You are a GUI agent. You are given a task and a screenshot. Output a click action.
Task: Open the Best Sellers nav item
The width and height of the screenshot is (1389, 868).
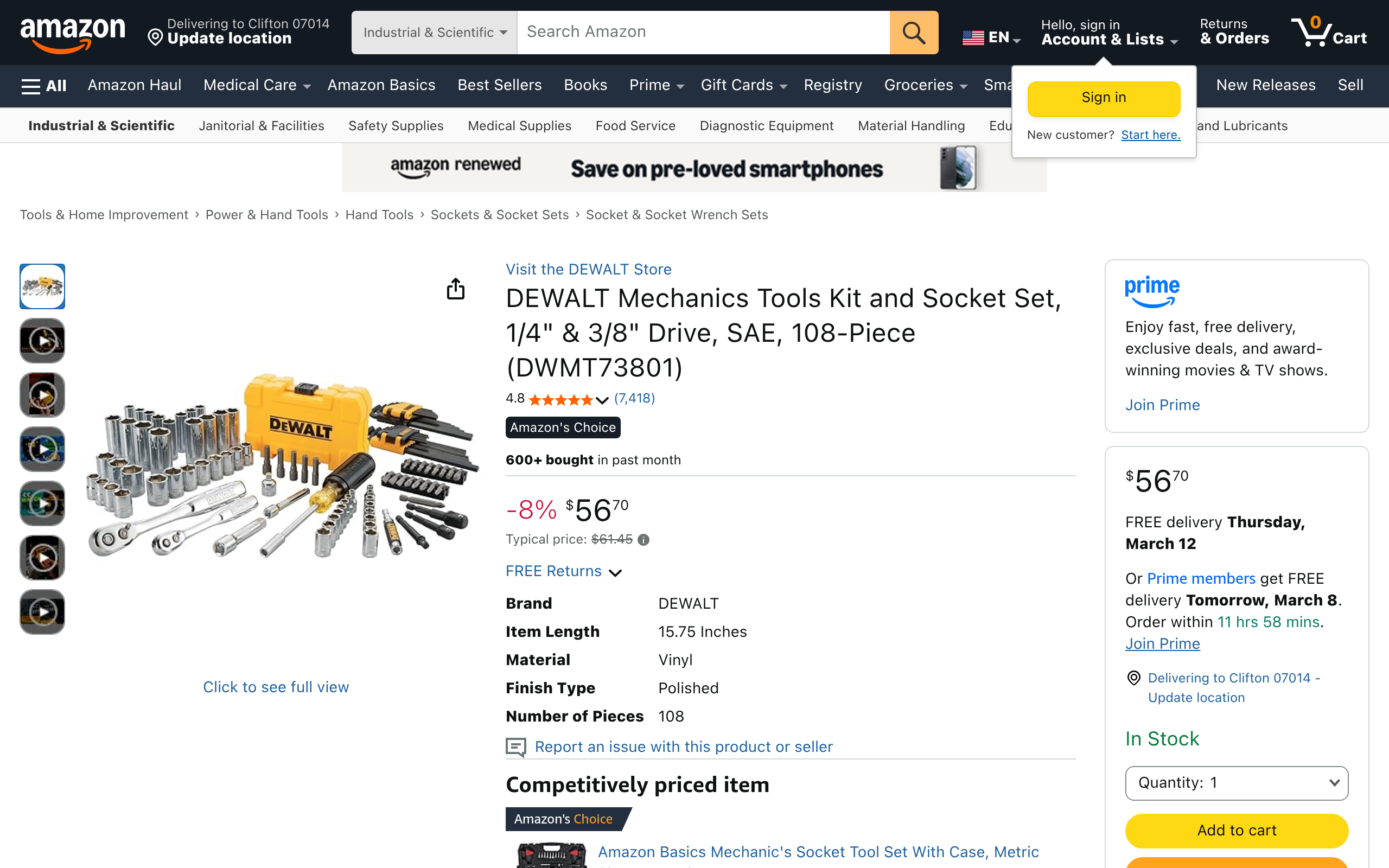(x=499, y=85)
